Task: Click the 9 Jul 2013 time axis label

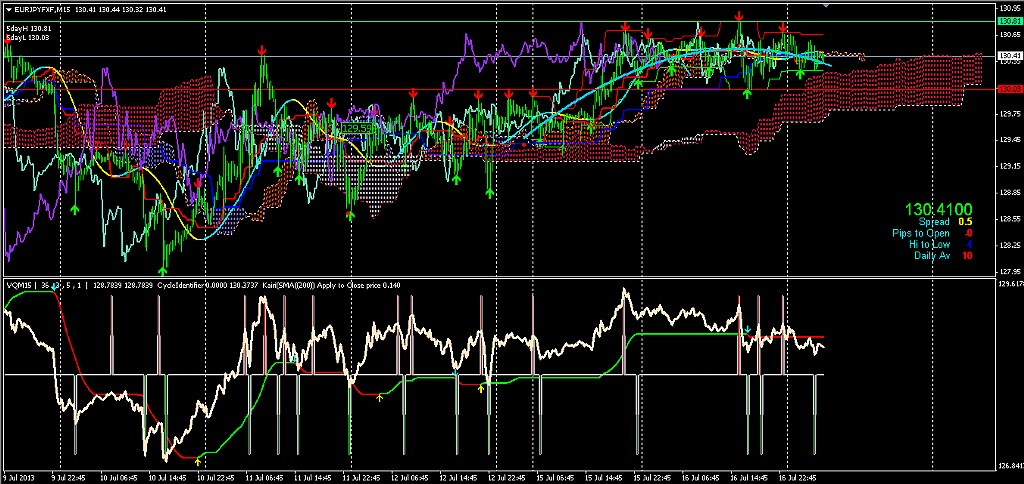Action: pos(20,478)
